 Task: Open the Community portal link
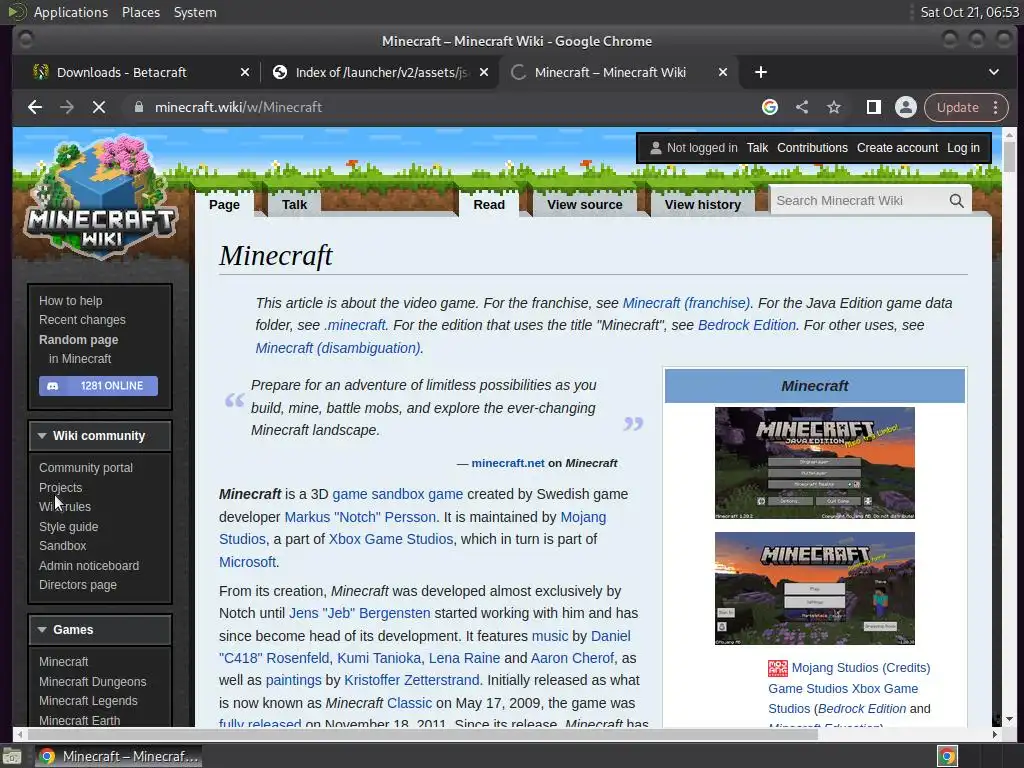[x=86, y=468]
